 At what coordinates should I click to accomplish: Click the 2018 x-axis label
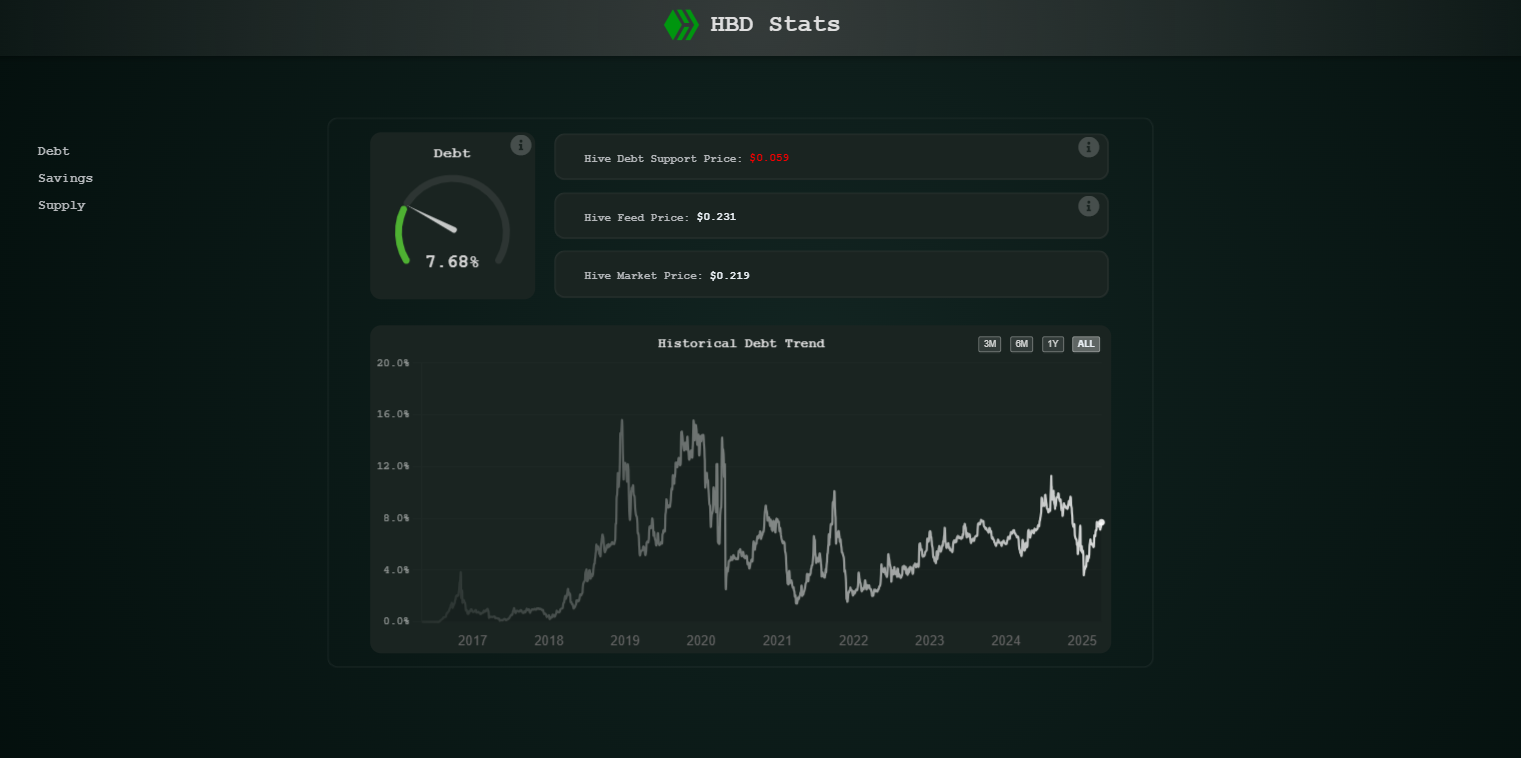[x=549, y=641]
